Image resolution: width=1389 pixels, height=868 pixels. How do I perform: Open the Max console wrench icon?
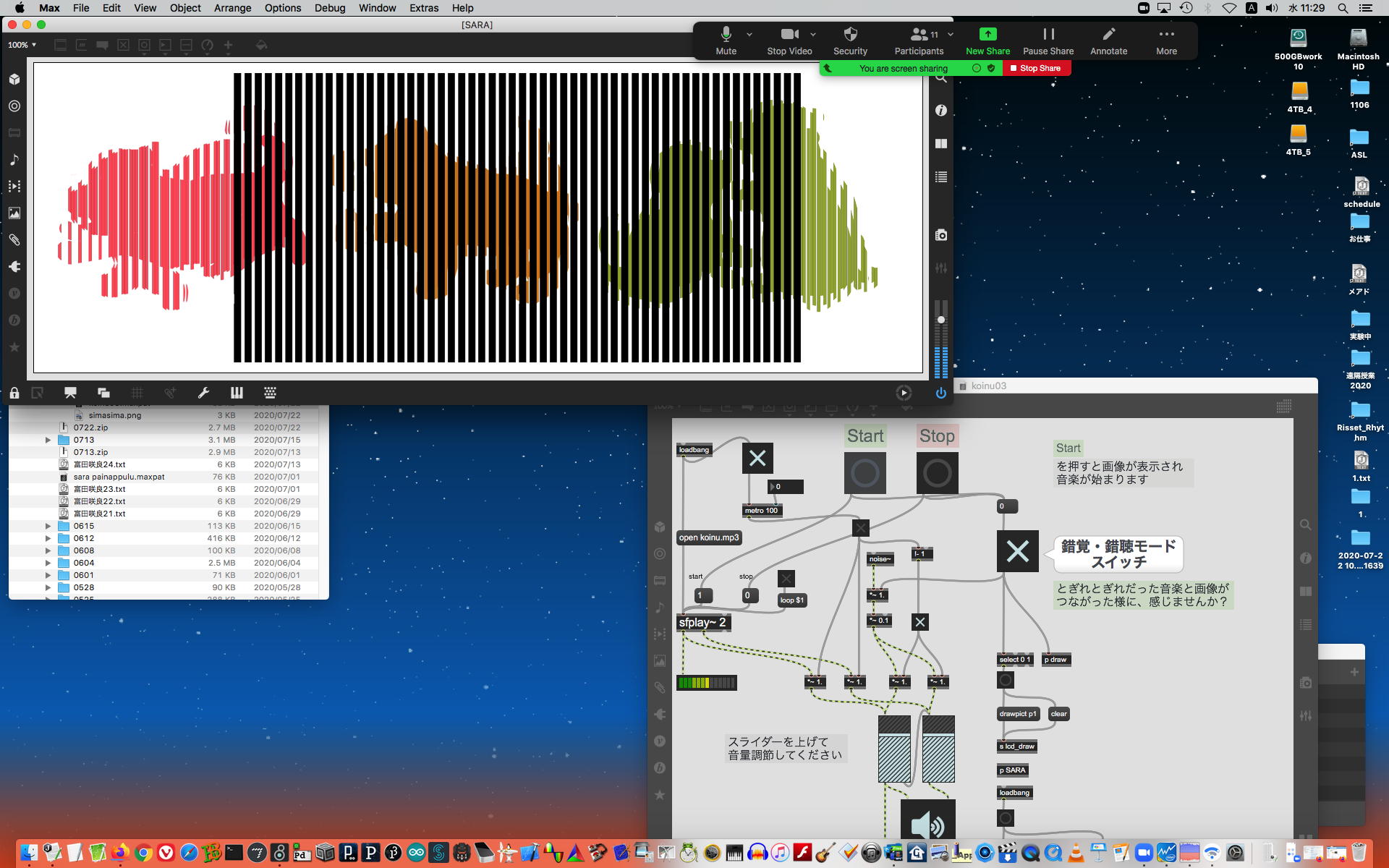pos(203,393)
